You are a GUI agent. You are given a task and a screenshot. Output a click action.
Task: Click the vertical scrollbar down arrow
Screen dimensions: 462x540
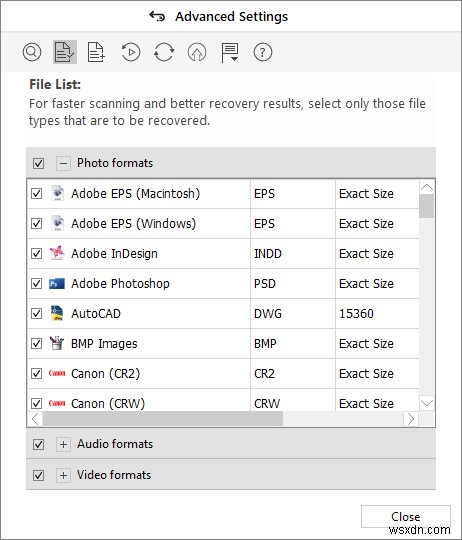click(x=427, y=403)
